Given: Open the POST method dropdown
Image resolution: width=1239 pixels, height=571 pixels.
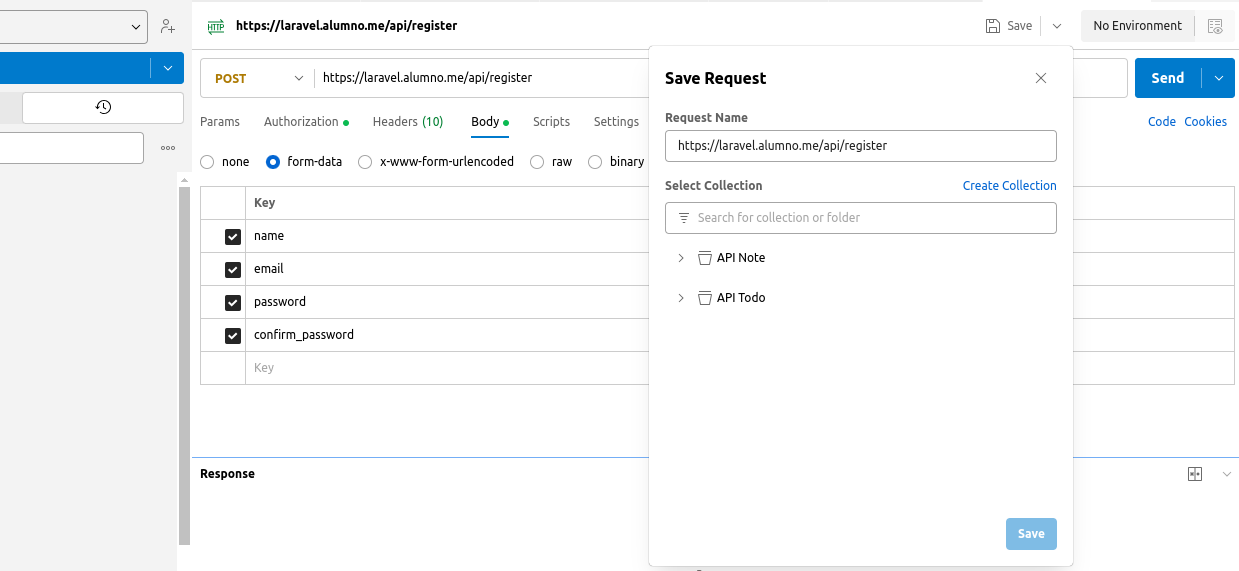Looking at the screenshot, I should (x=258, y=78).
